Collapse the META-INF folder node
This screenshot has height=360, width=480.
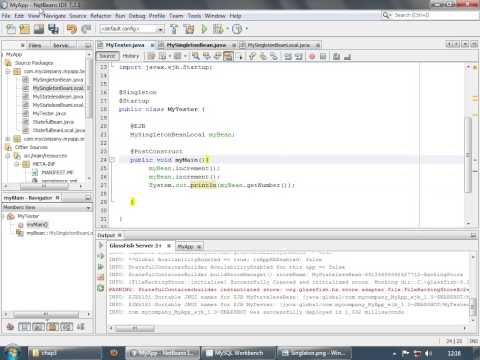[17, 164]
